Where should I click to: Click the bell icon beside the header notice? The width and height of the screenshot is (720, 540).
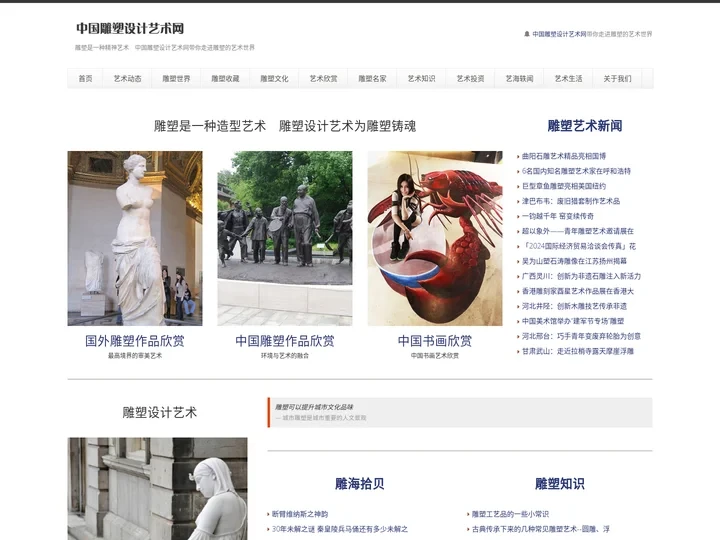(x=527, y=34)
